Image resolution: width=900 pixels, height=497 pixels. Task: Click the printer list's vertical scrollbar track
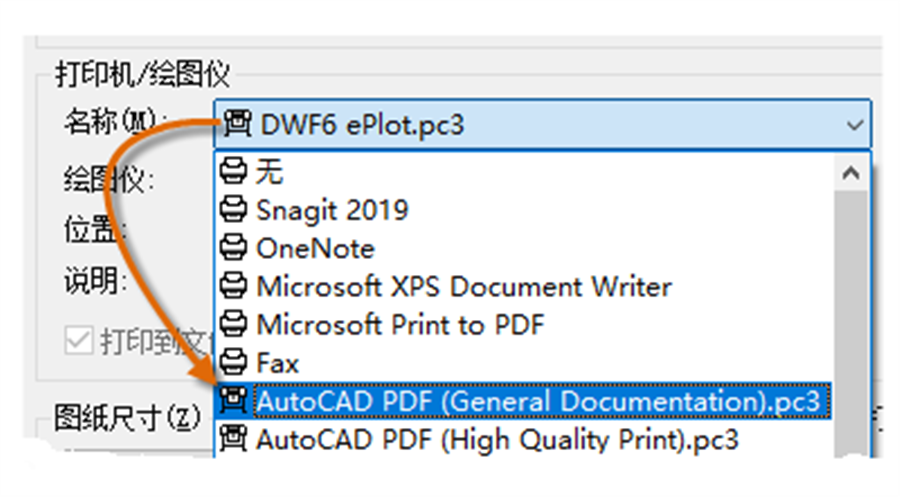851,324
